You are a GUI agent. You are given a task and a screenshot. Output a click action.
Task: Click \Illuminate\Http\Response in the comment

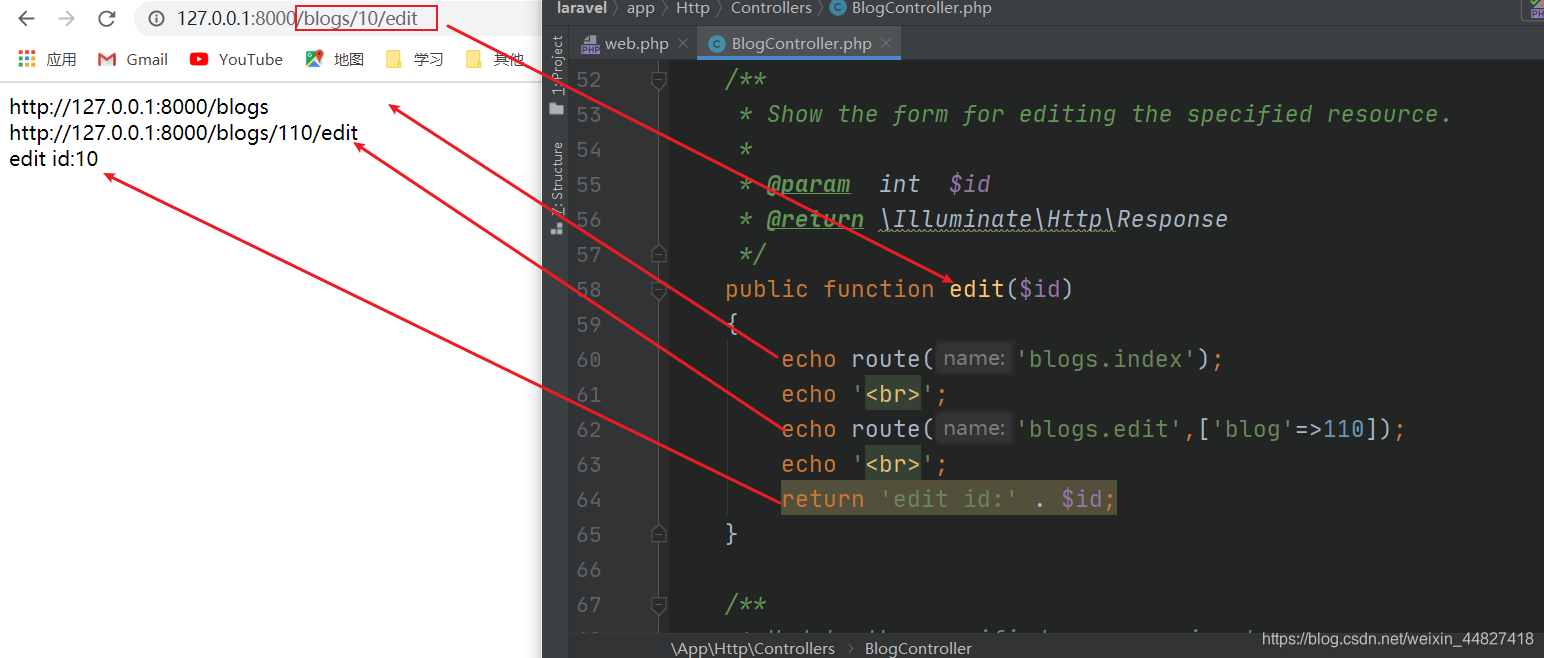[x=1053, y=219]
